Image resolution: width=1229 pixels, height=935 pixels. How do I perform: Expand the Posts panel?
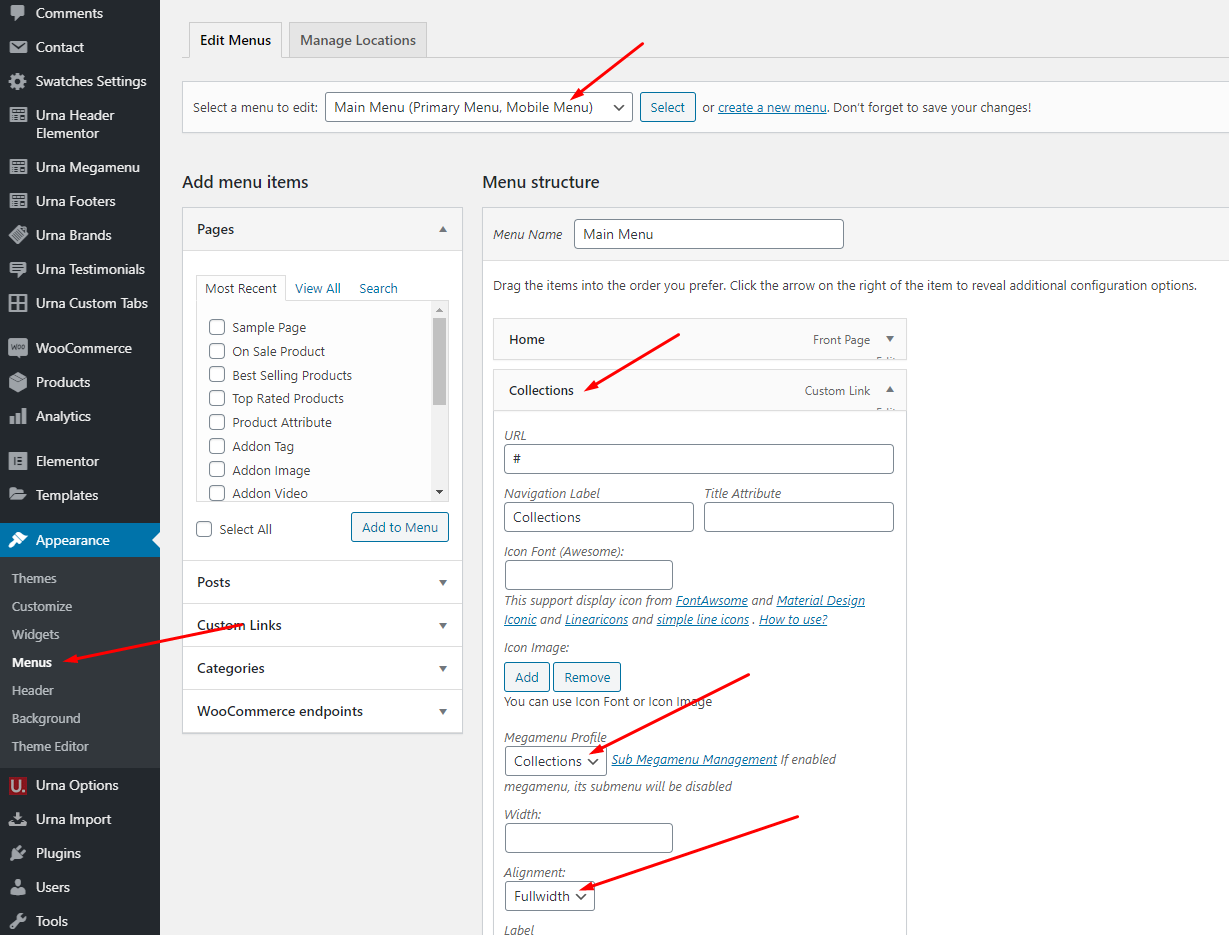[443, 582]
